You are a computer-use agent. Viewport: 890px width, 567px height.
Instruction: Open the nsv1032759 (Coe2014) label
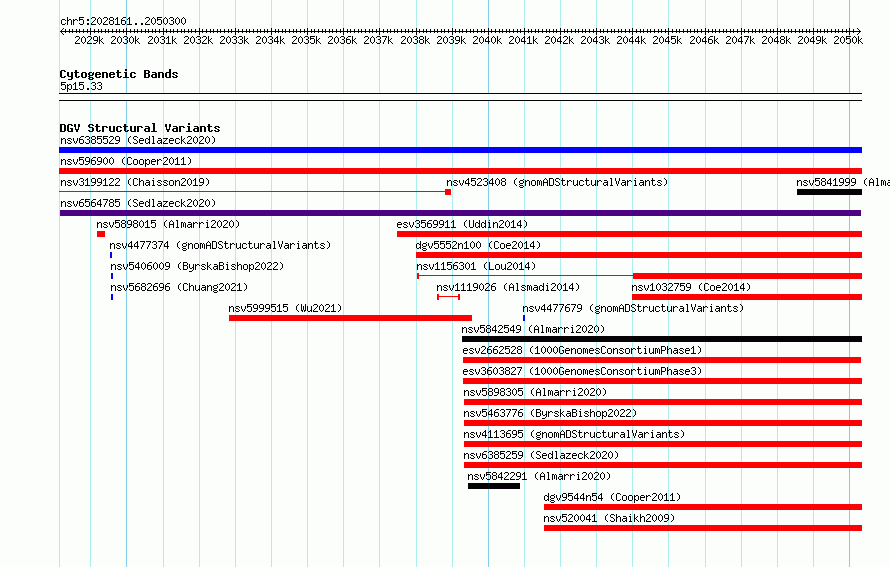[691, 287]
